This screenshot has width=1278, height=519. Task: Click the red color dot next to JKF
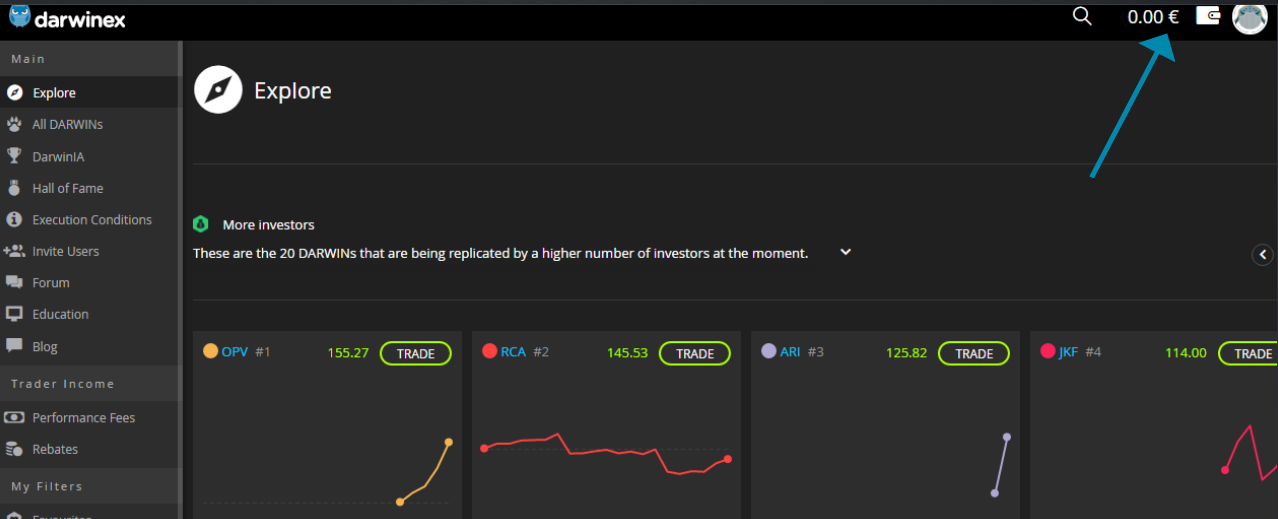pyautogui.click(x=1048, y=351)
